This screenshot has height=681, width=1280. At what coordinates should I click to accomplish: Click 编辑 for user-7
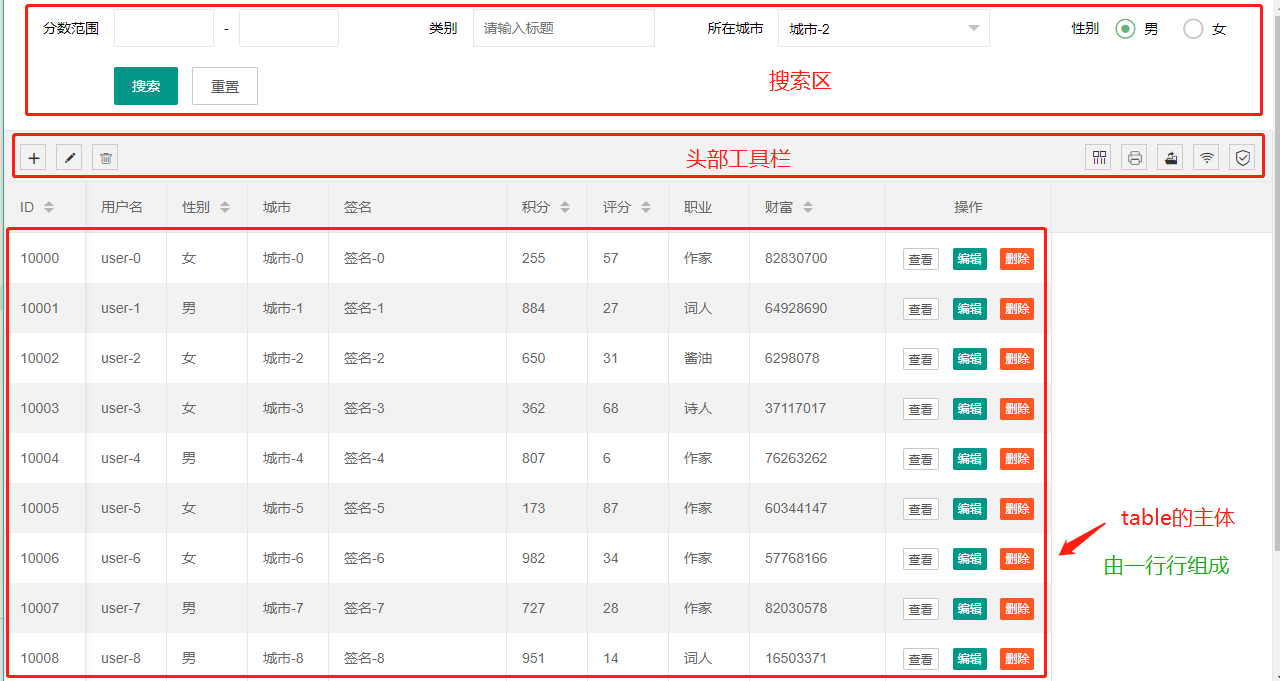pyautogui.click(x=970, y=608)
